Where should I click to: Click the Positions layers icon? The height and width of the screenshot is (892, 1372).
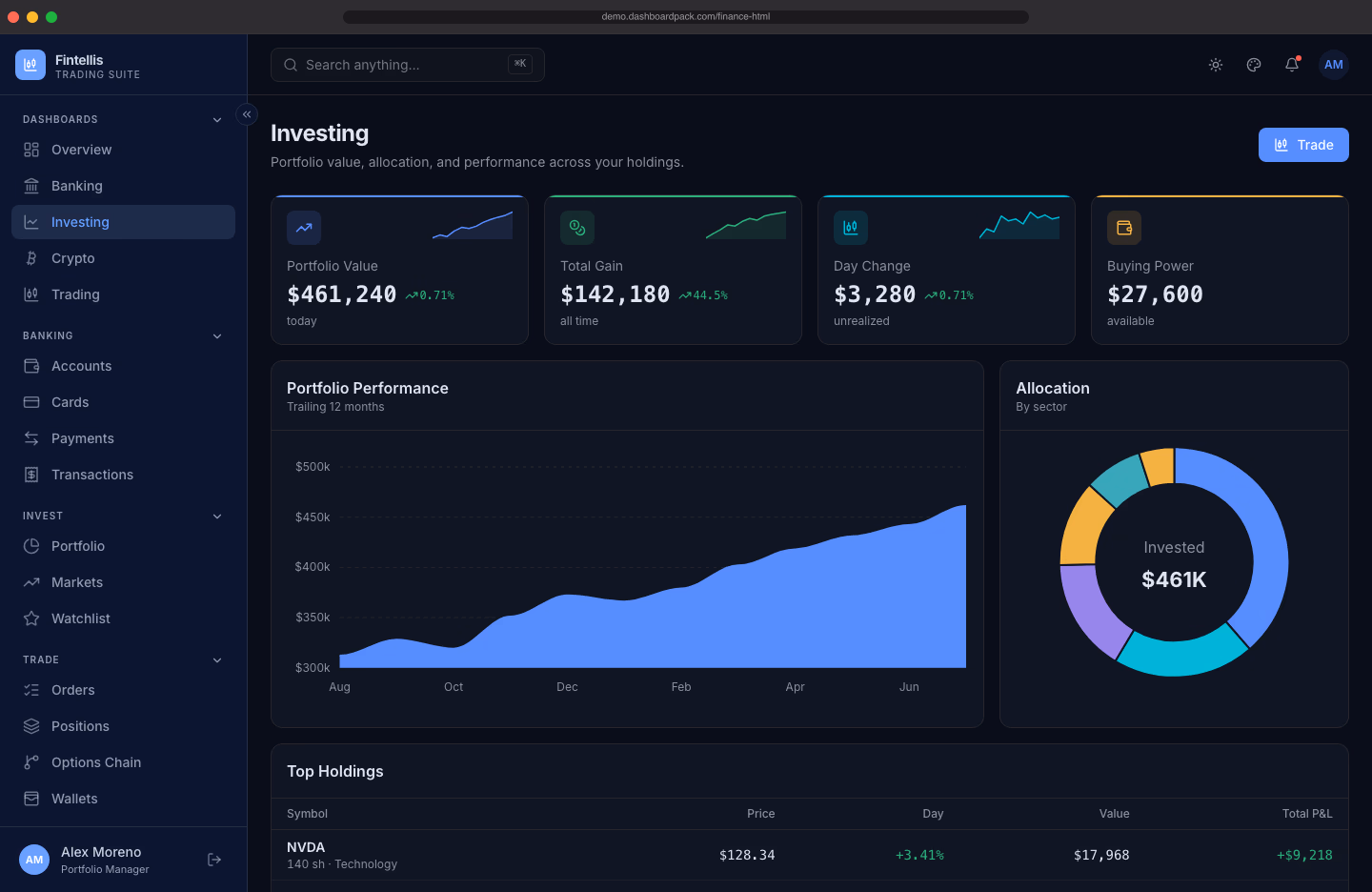pyautogui.click(x=31, y=726)
